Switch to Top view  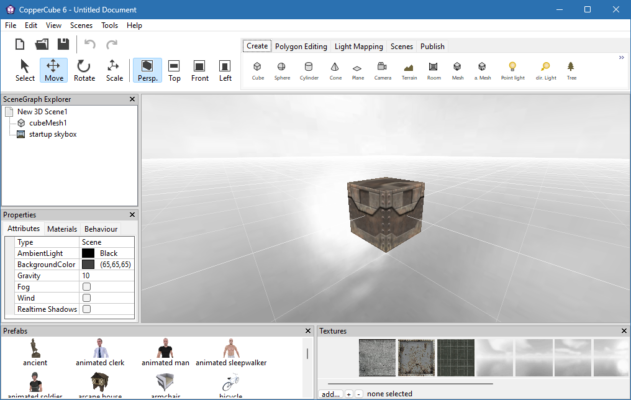(x=174, y=70)
